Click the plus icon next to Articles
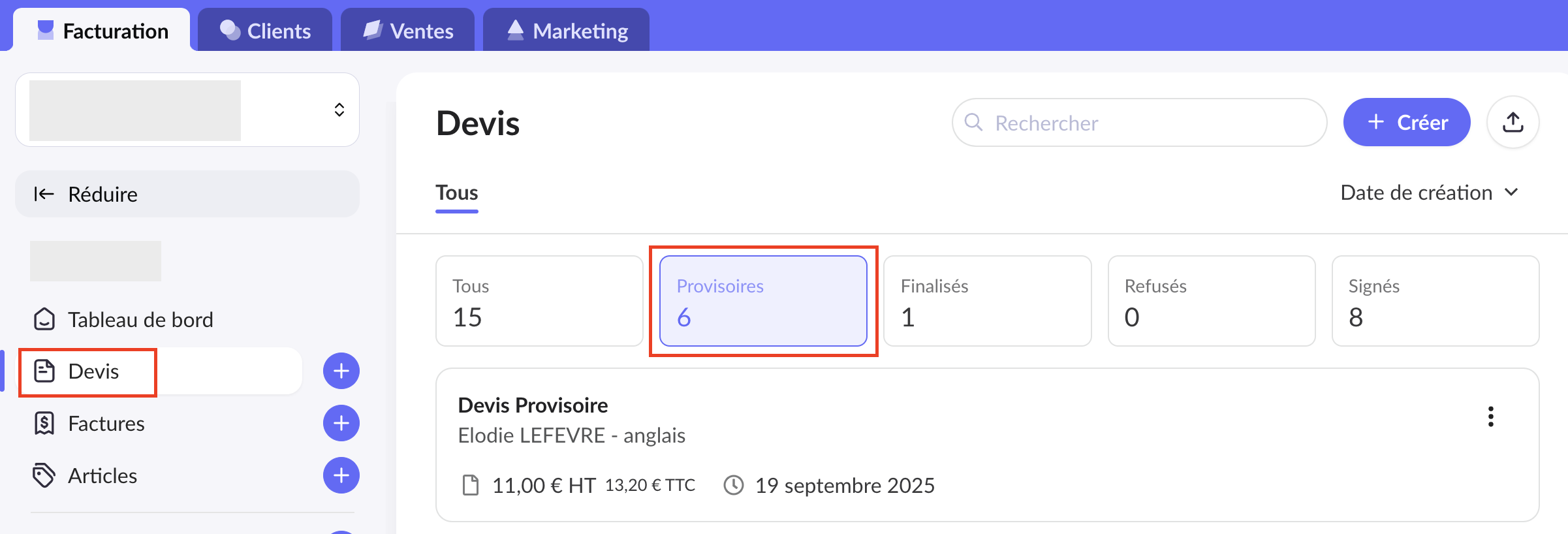The image size is (1568, 534). click(341, 475)
